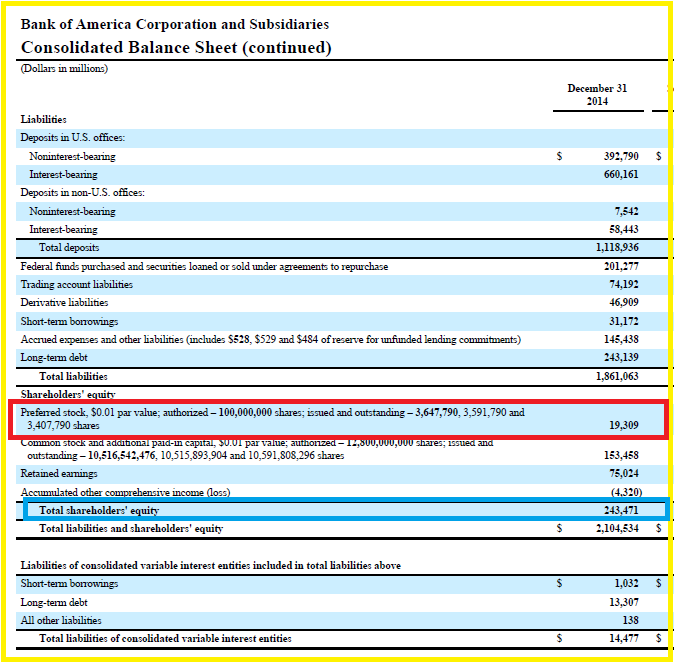Screen dimensions: 674x663
Task: Select the value 74,192
Action: [624, 284]
